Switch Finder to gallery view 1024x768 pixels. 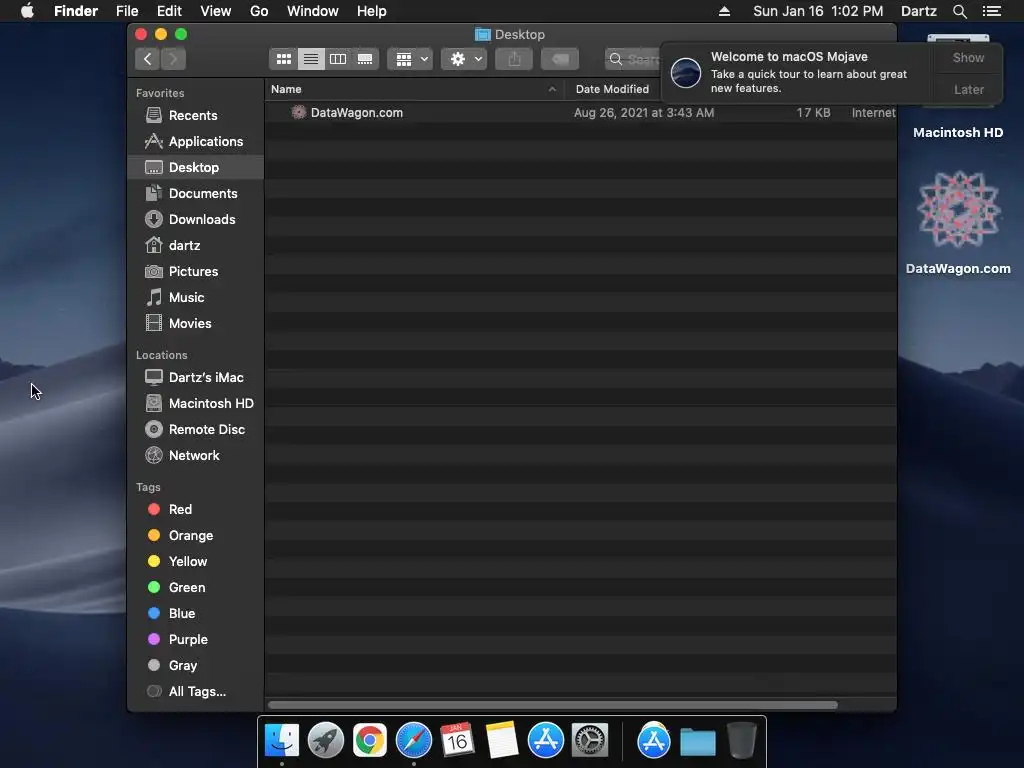tap(365, 59)
